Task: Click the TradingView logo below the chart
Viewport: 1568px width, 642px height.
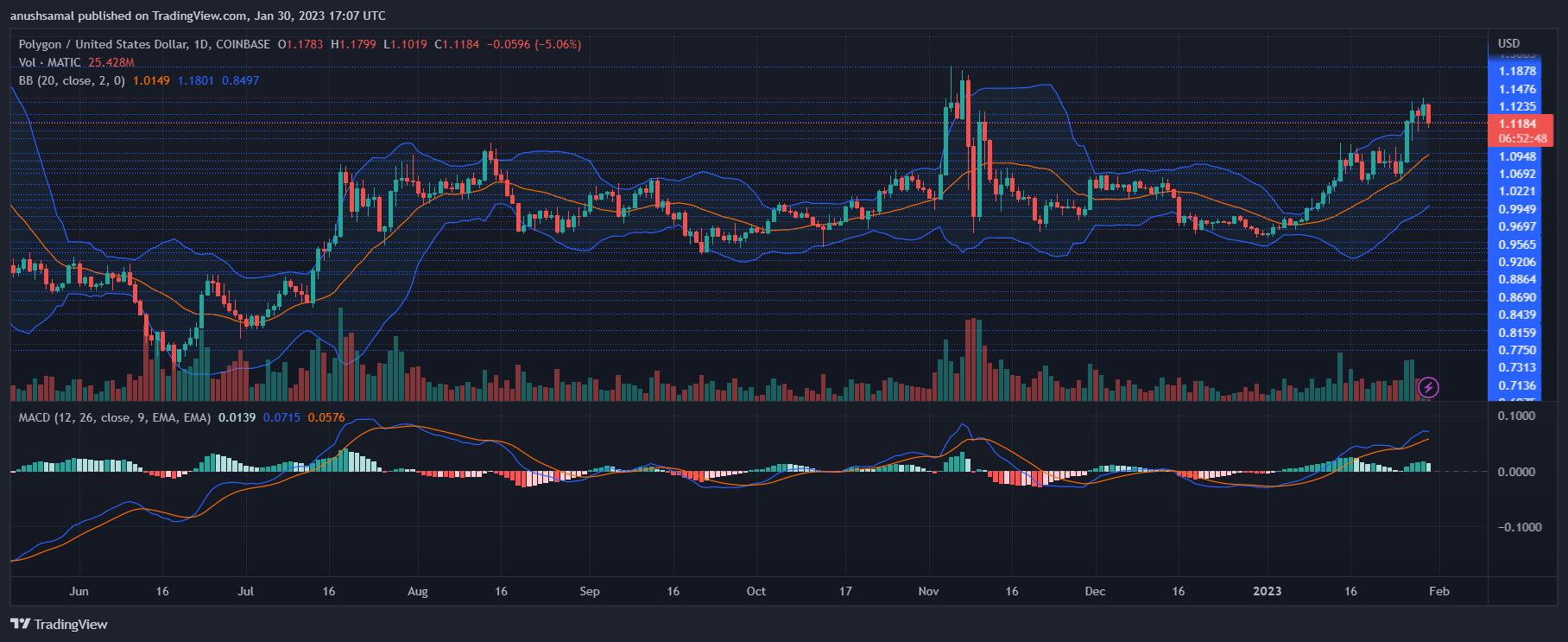Action: pyautogui.click(x=60, y=624)
